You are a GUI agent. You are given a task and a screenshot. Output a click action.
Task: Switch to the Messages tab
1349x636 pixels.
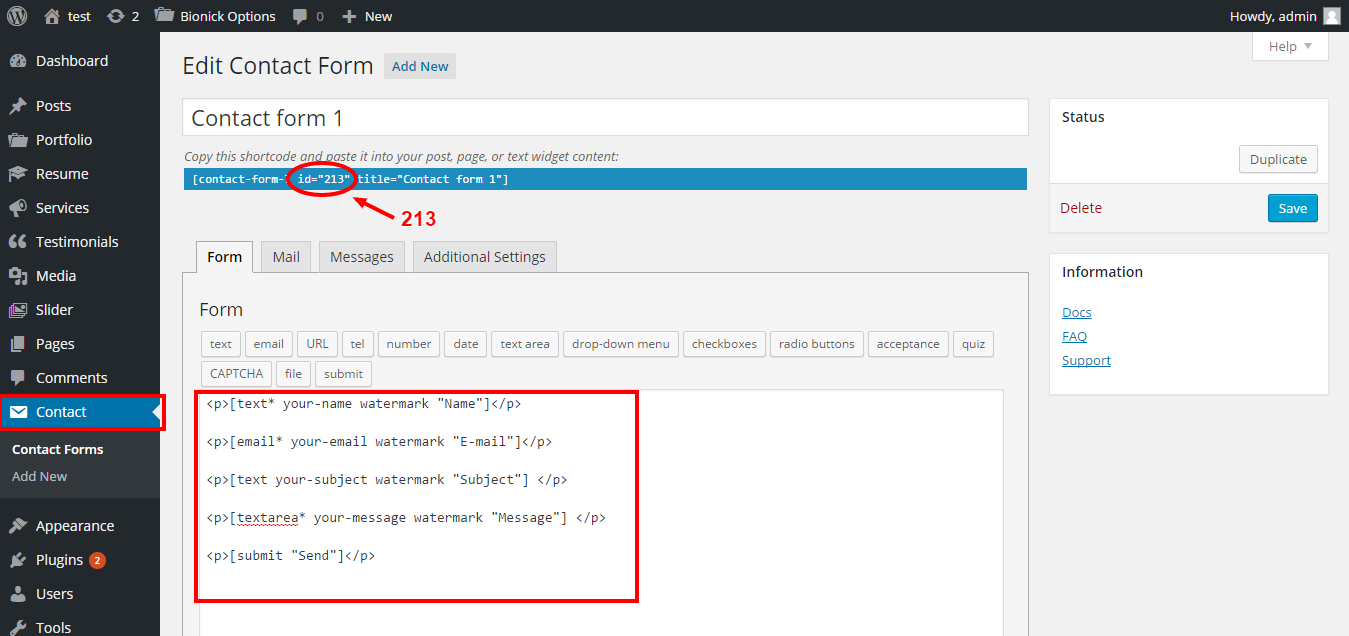click(362, 257)
